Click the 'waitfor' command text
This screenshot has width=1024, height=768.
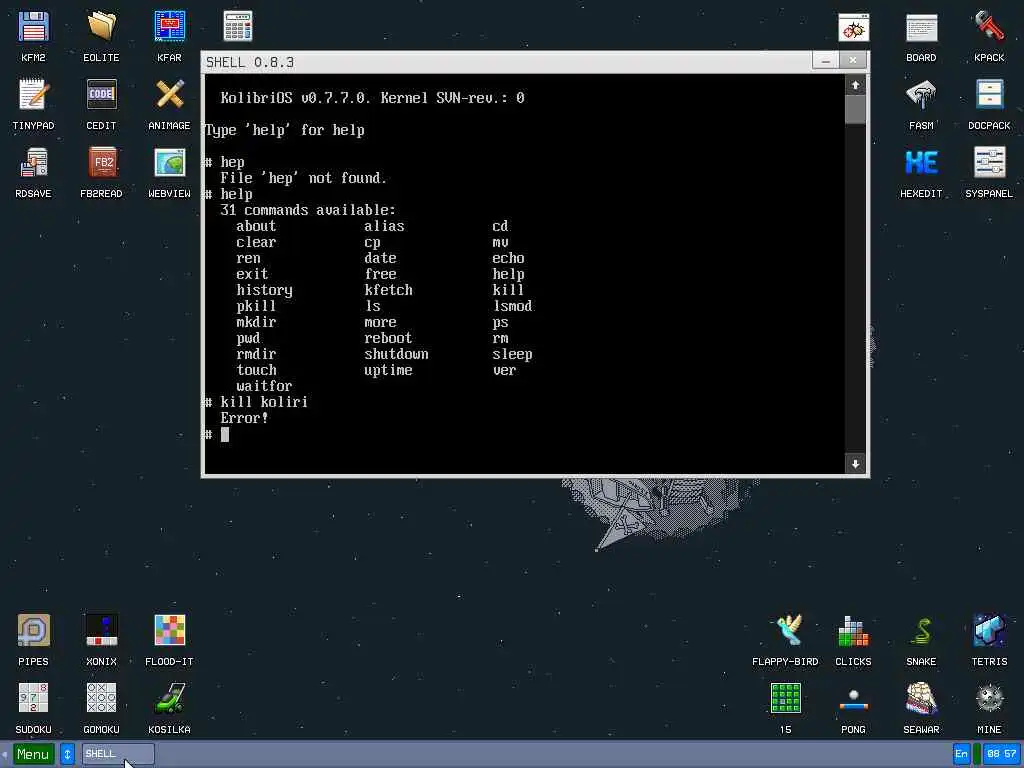coord(264,386)
